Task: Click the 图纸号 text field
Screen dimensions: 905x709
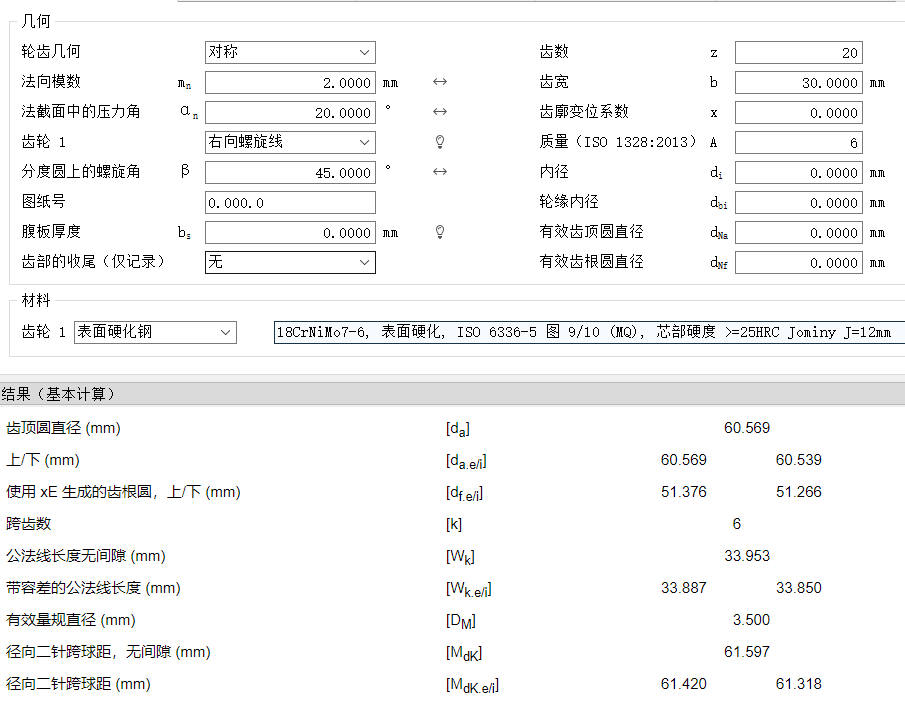Action: (x=290, y=203)
